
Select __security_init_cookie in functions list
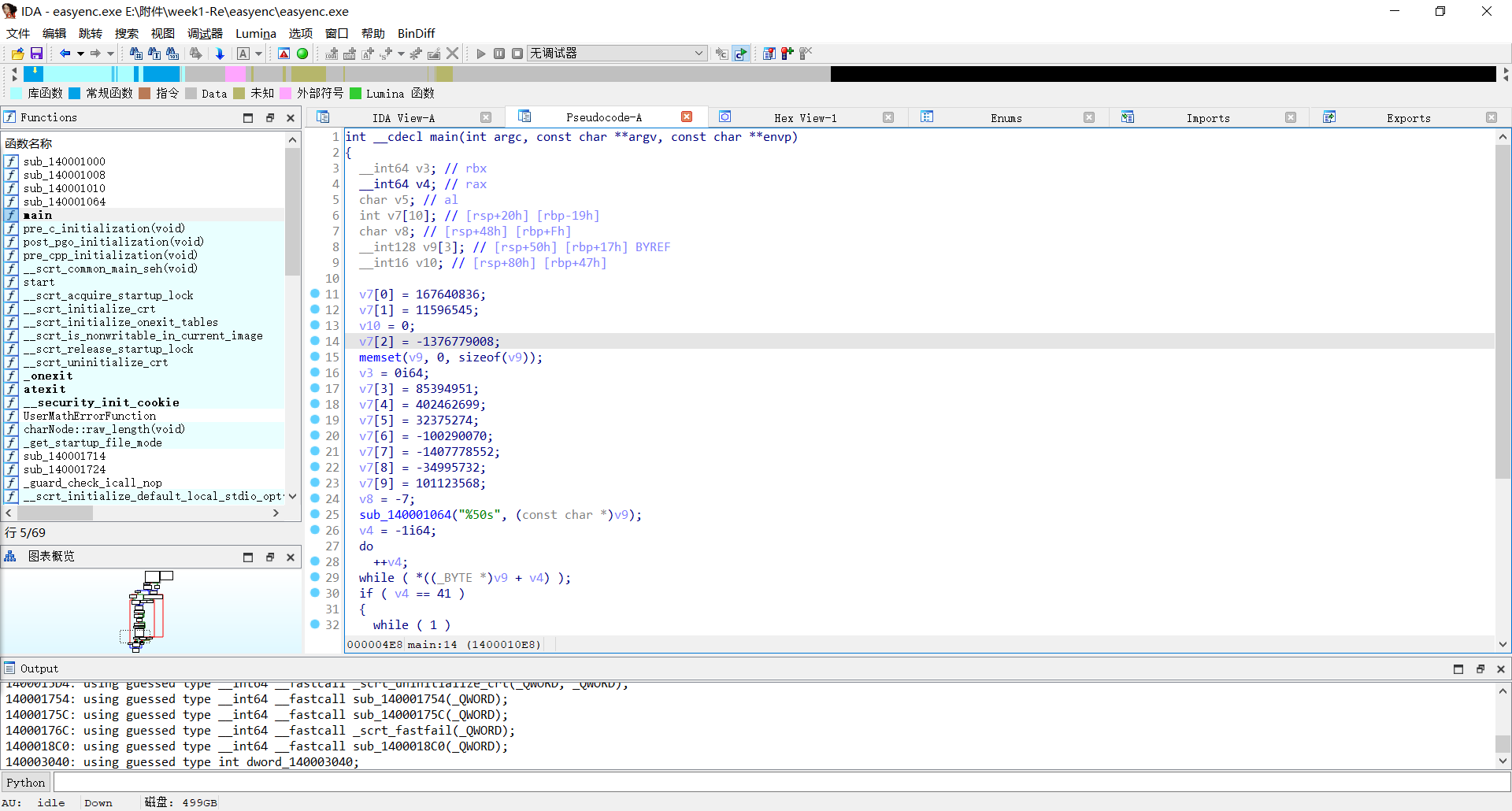101,402
